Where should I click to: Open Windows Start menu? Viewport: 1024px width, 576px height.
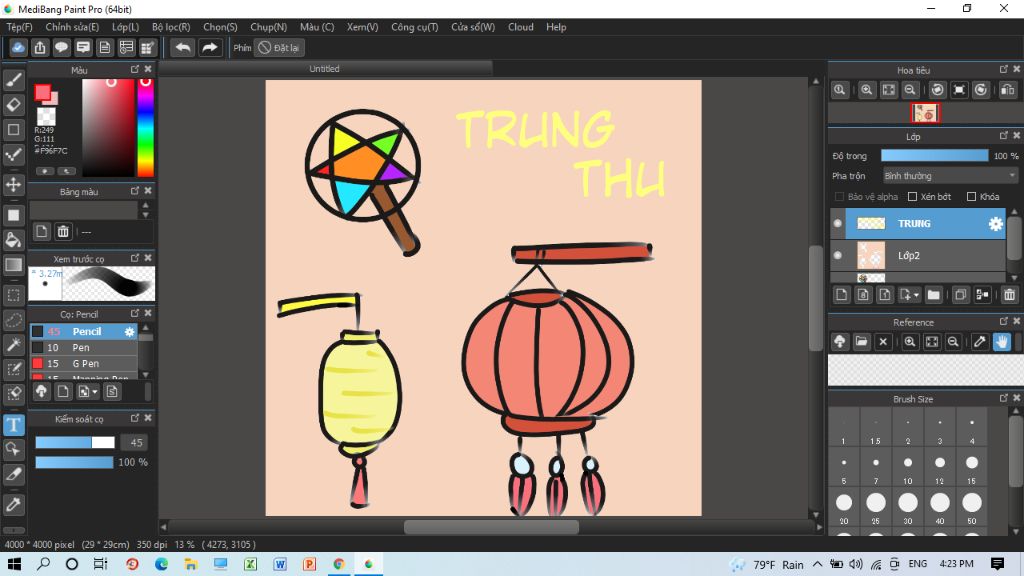click(14, 564)
